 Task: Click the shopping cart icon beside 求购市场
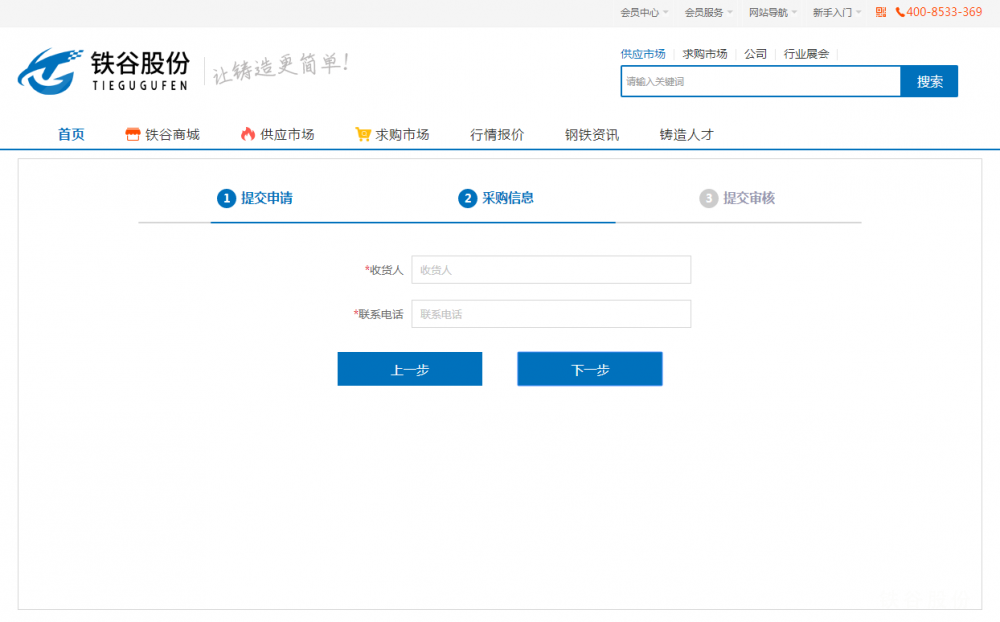tap(363, 134)
